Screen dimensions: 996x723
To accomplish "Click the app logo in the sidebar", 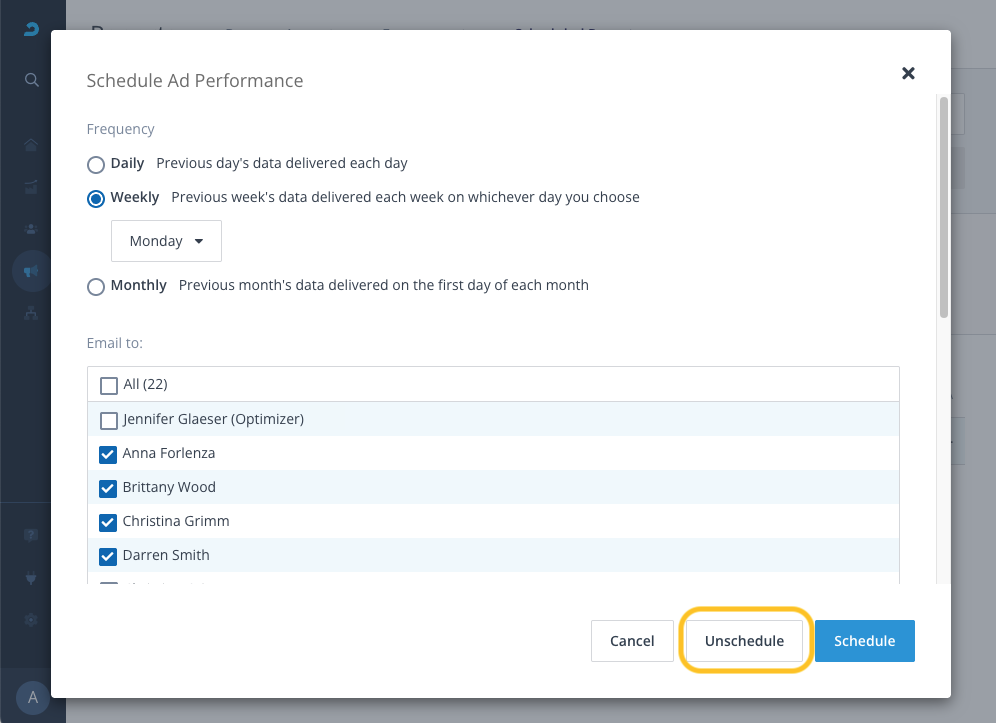I will click(31, 29).
